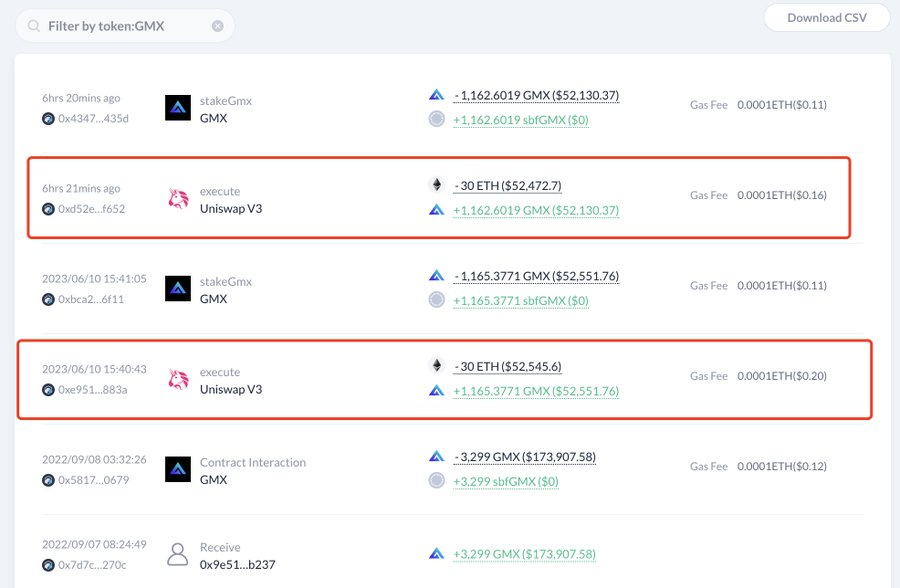Screen dimensions: 900x588
Task: Click +1,165.3771 sbfGMX ($0) amount
Action: point(521,301)
